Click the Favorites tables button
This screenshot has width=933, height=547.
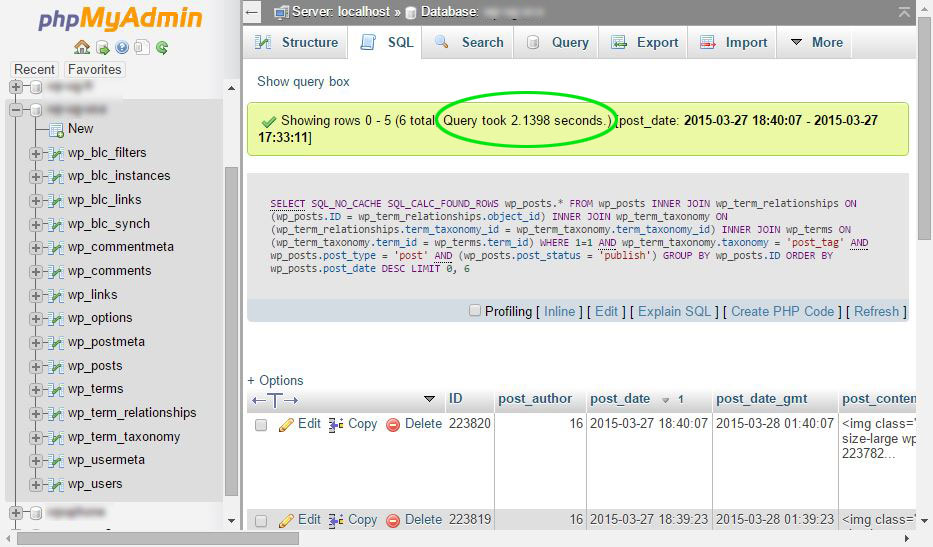tap(95, 70)
